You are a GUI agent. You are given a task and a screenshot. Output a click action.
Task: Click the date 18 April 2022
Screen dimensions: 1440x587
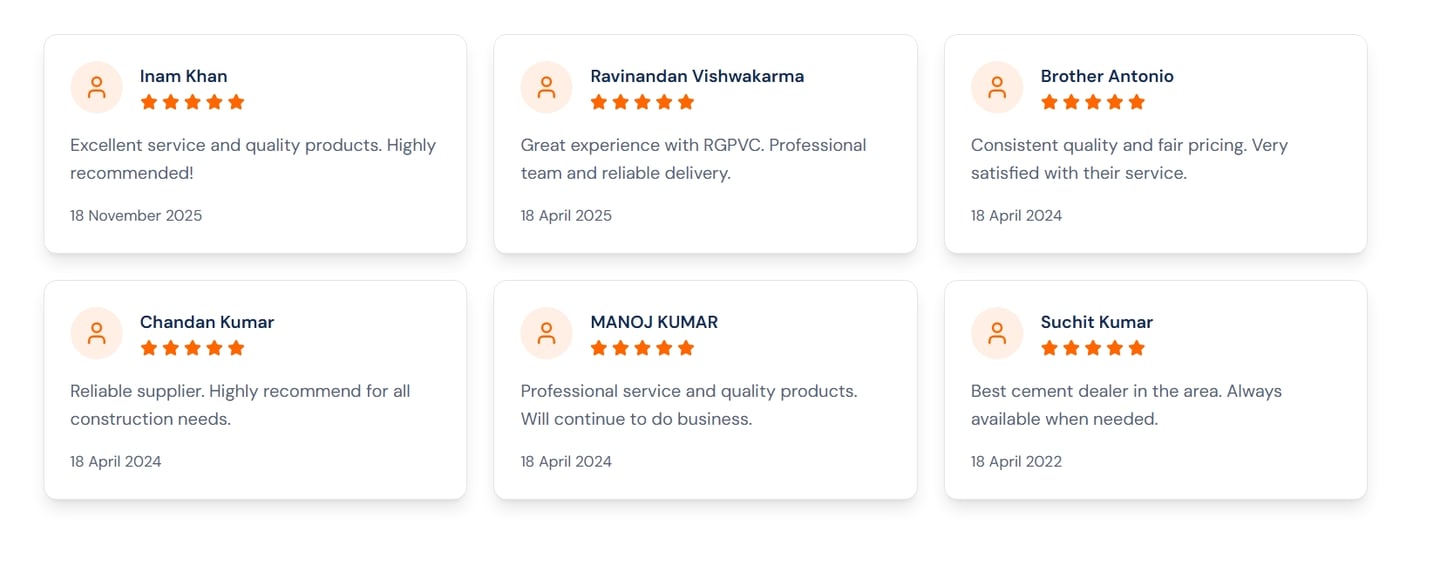click(x=1016, y=461)
